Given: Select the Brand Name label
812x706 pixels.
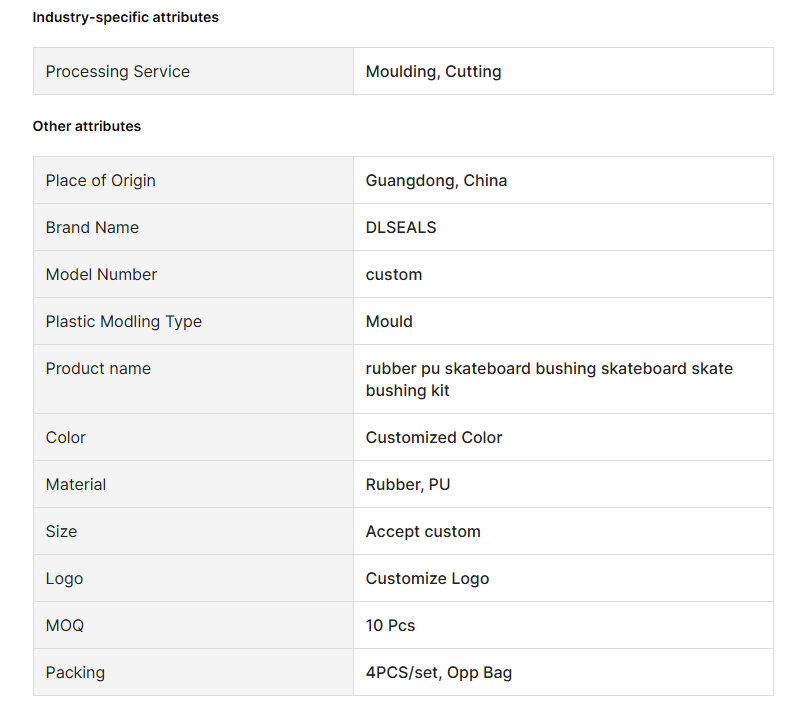Looking at the screenshot, I should coord(92,227).
